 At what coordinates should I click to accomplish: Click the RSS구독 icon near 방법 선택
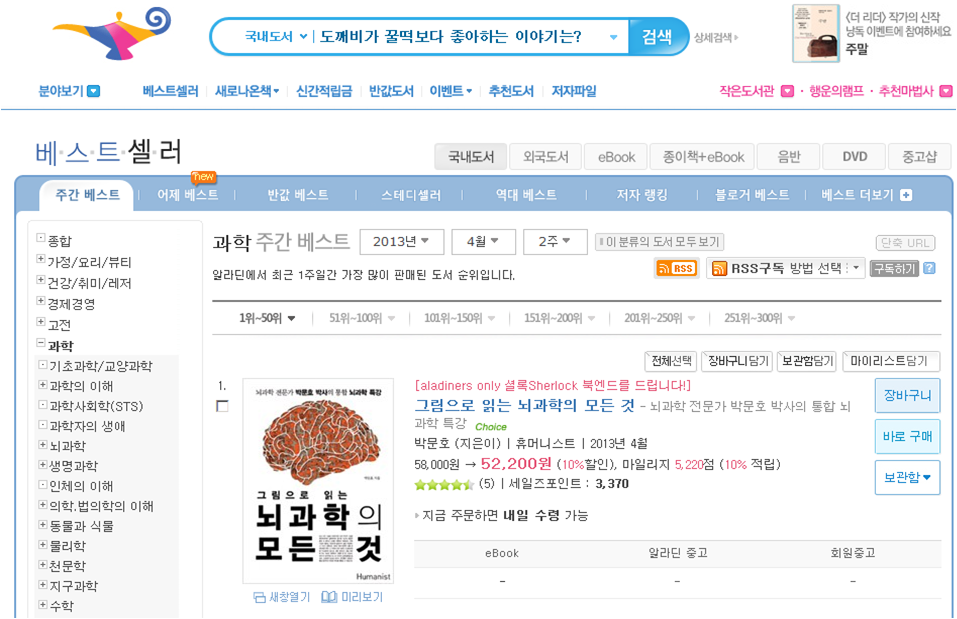718,269
